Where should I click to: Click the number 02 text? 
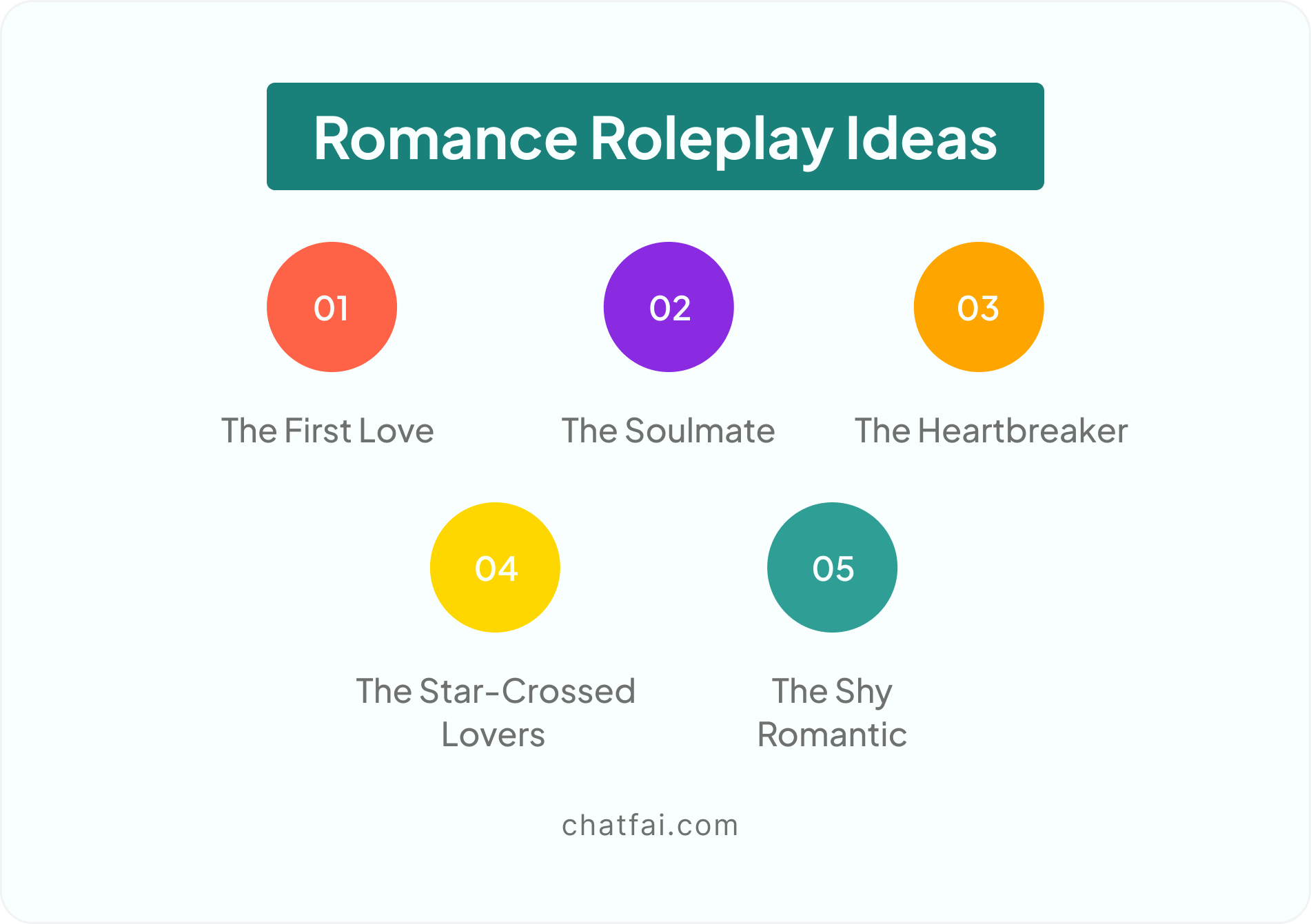[x=670, y=308]
